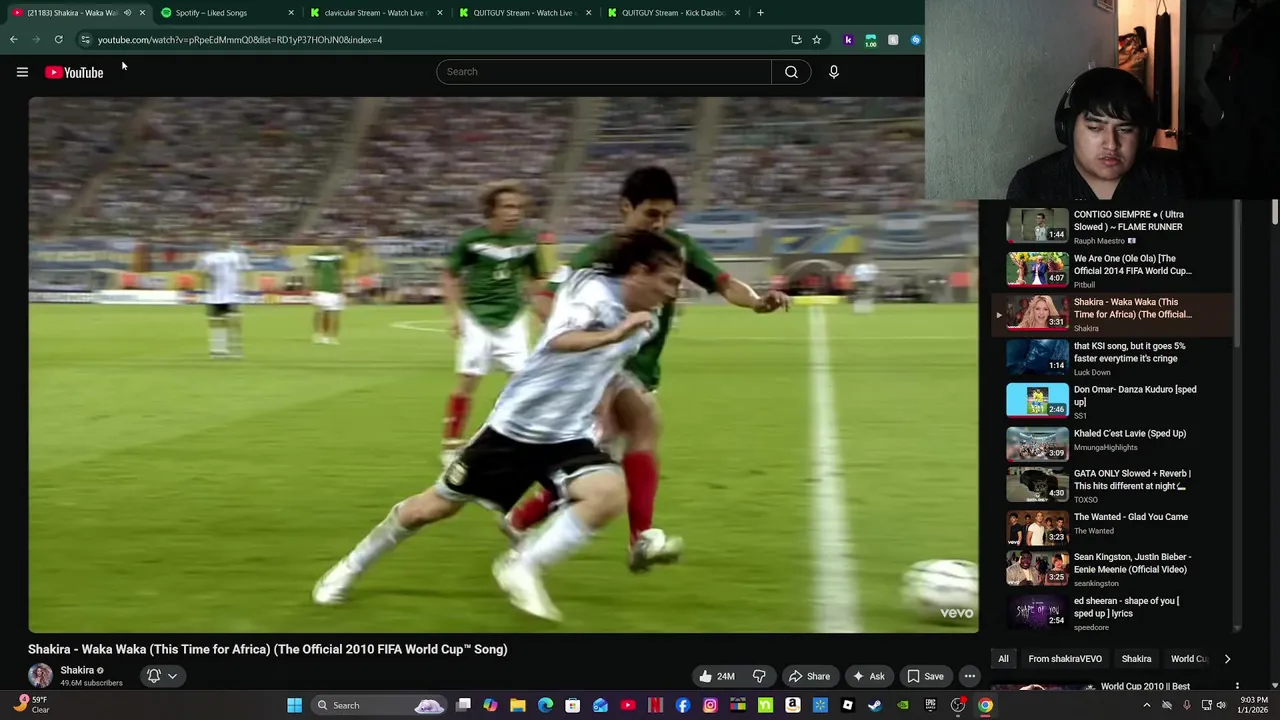1280x720 pixels.
Task: Like the Waka Waka video
Action: tap(716, 676)
